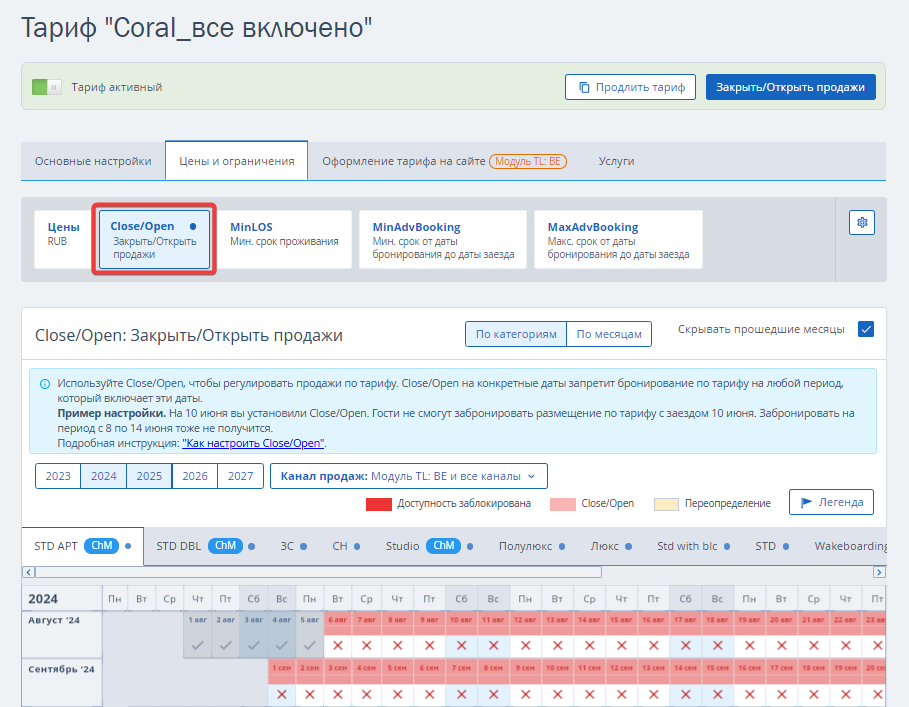Image resolution: width=909 pixels, height=707 pixels.
Task: Open the Wakeboarding category tab
Action: point(850,546)
